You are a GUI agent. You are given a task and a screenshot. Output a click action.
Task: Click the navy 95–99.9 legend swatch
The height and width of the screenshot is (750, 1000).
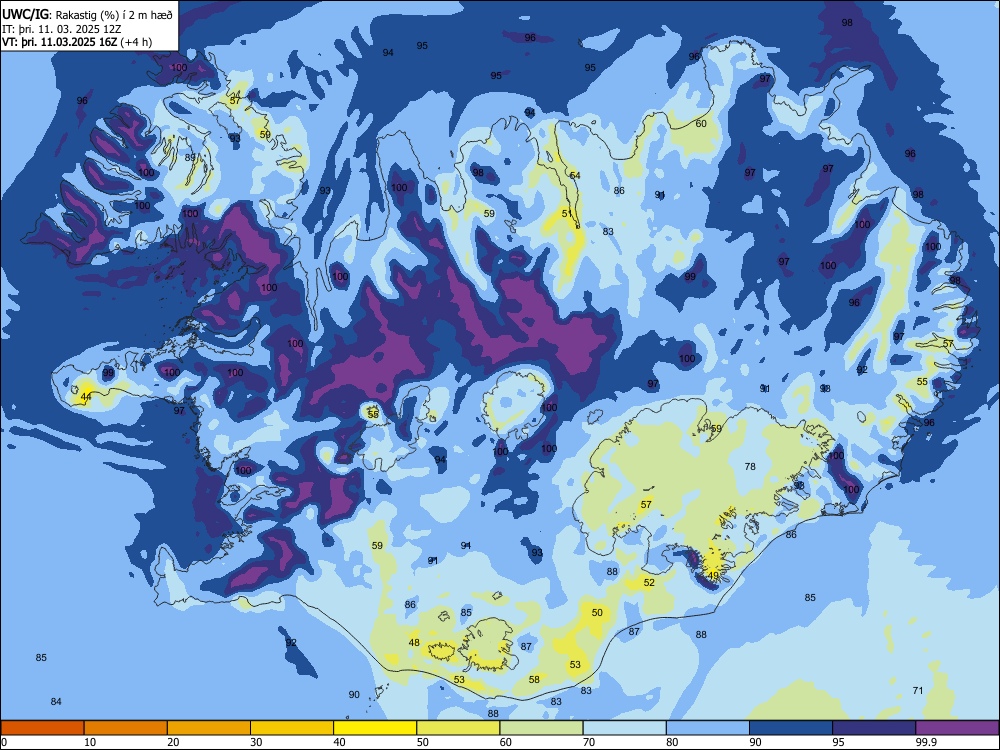point(874,728)
